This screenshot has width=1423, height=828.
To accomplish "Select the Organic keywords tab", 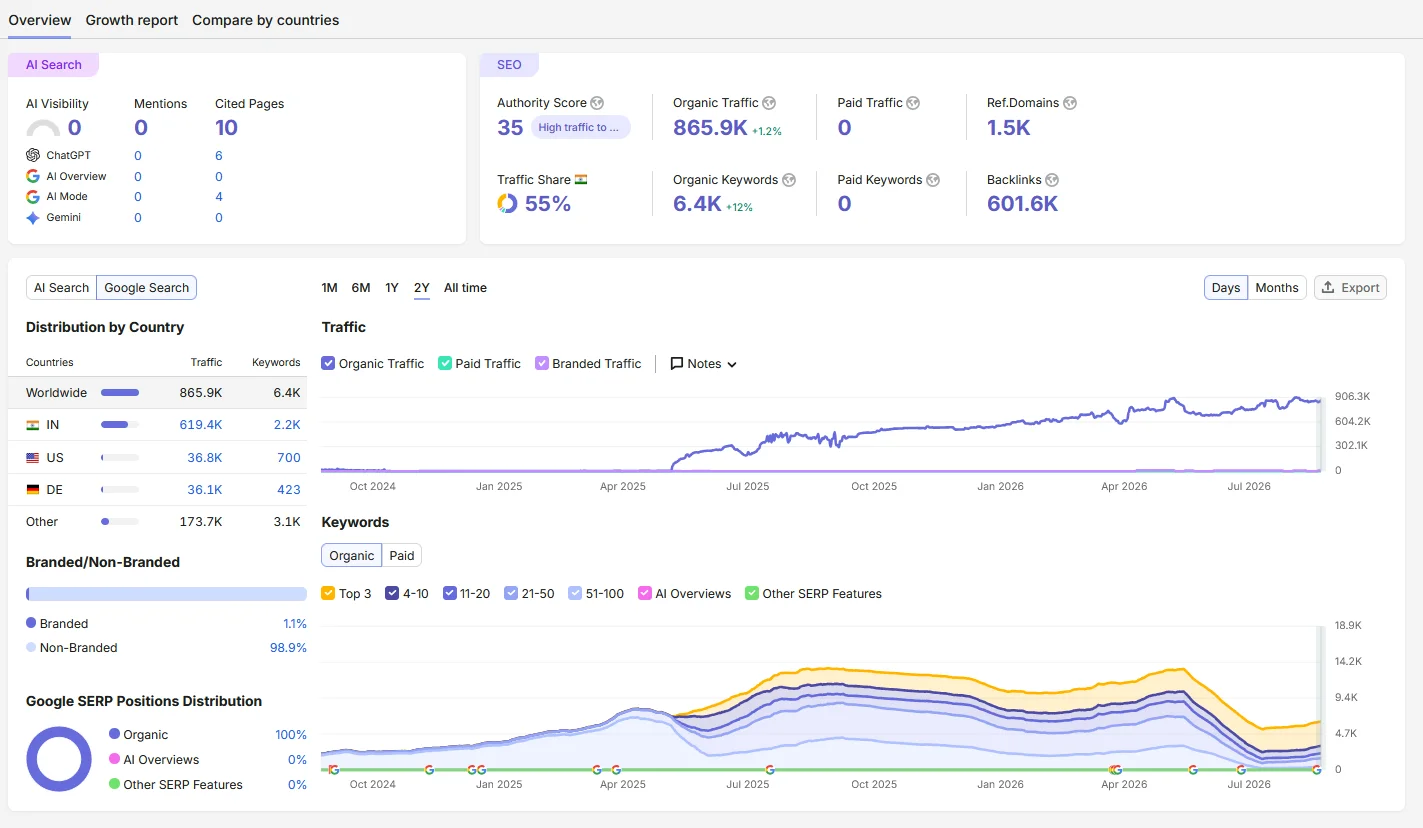I will coord(351,556).
